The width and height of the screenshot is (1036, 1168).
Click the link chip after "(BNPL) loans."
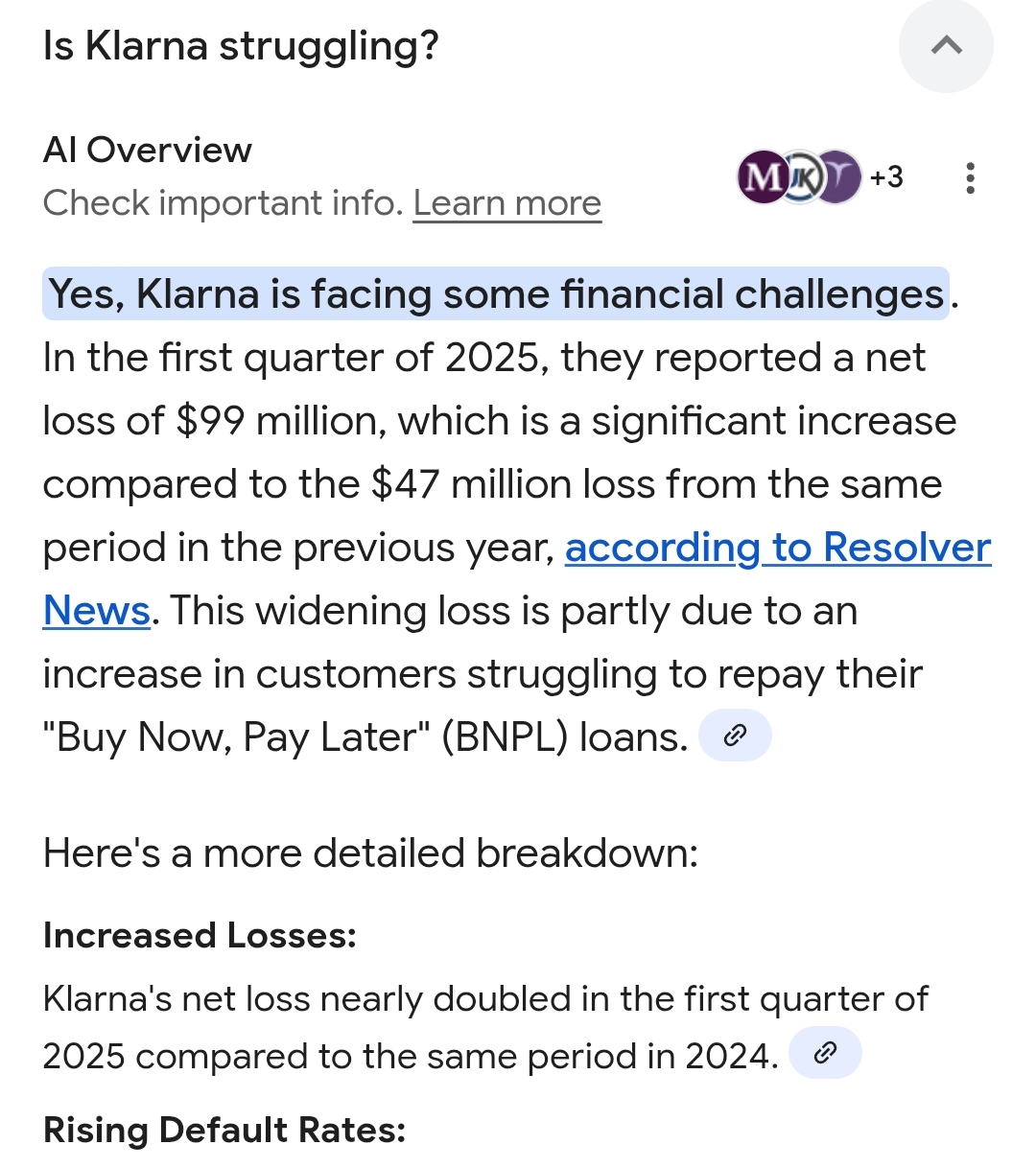(x=735, y=736)
